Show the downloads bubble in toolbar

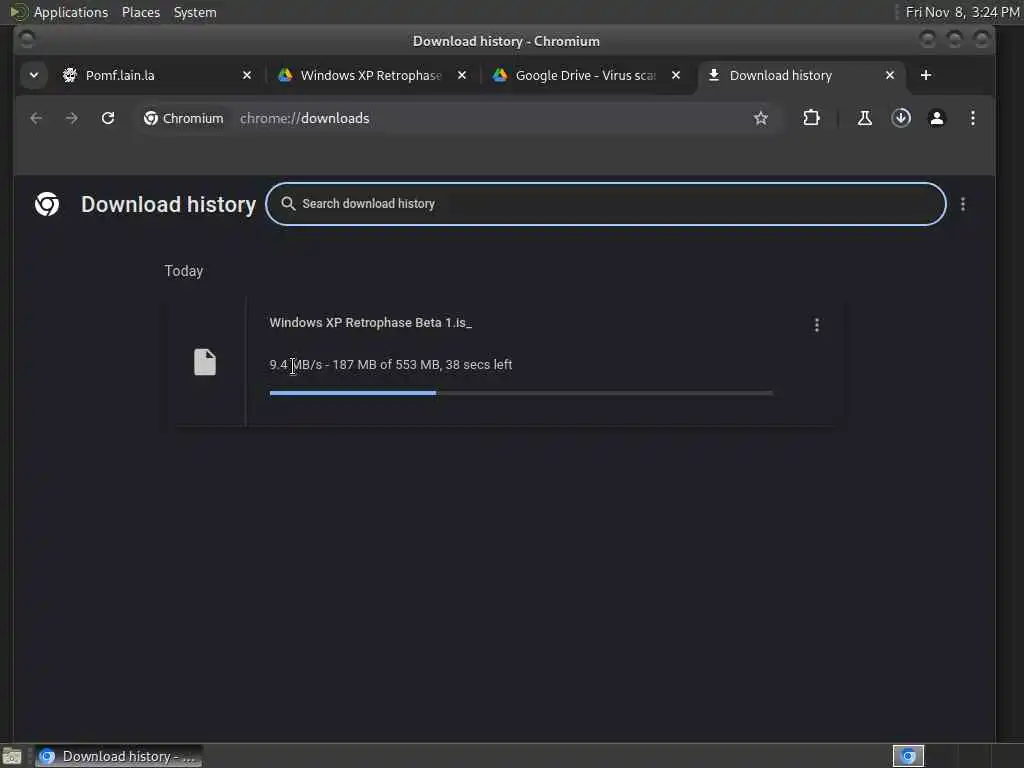tap(901, 118)
